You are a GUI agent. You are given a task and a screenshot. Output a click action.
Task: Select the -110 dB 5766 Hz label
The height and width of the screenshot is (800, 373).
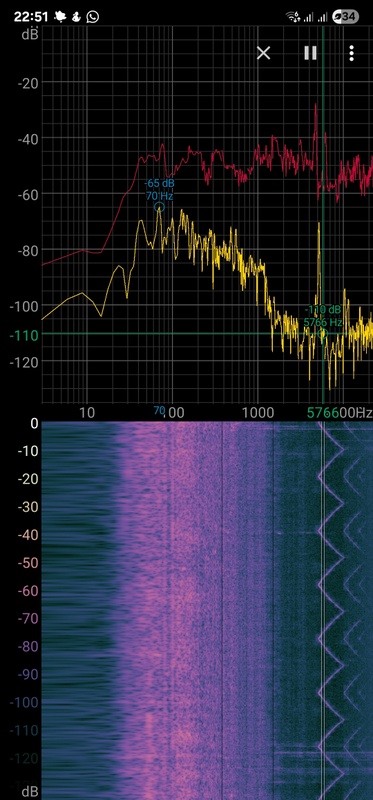pos(323,316)
